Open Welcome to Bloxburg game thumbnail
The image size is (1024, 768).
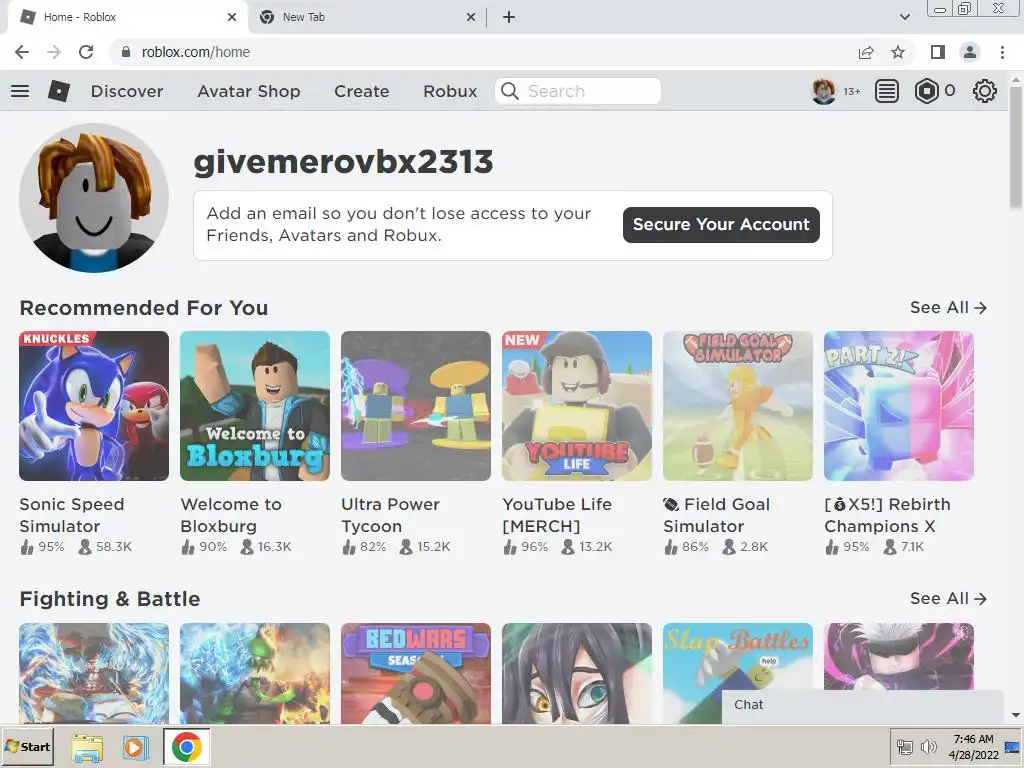pyautogui.click(x=255, y=406)
